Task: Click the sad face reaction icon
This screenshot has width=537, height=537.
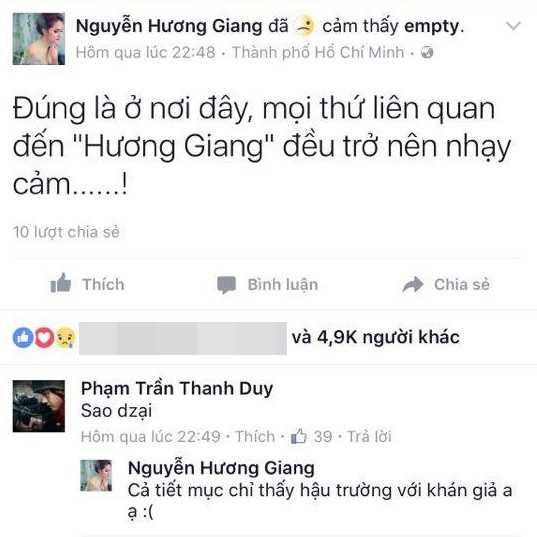Action: (x=65, y=338)
